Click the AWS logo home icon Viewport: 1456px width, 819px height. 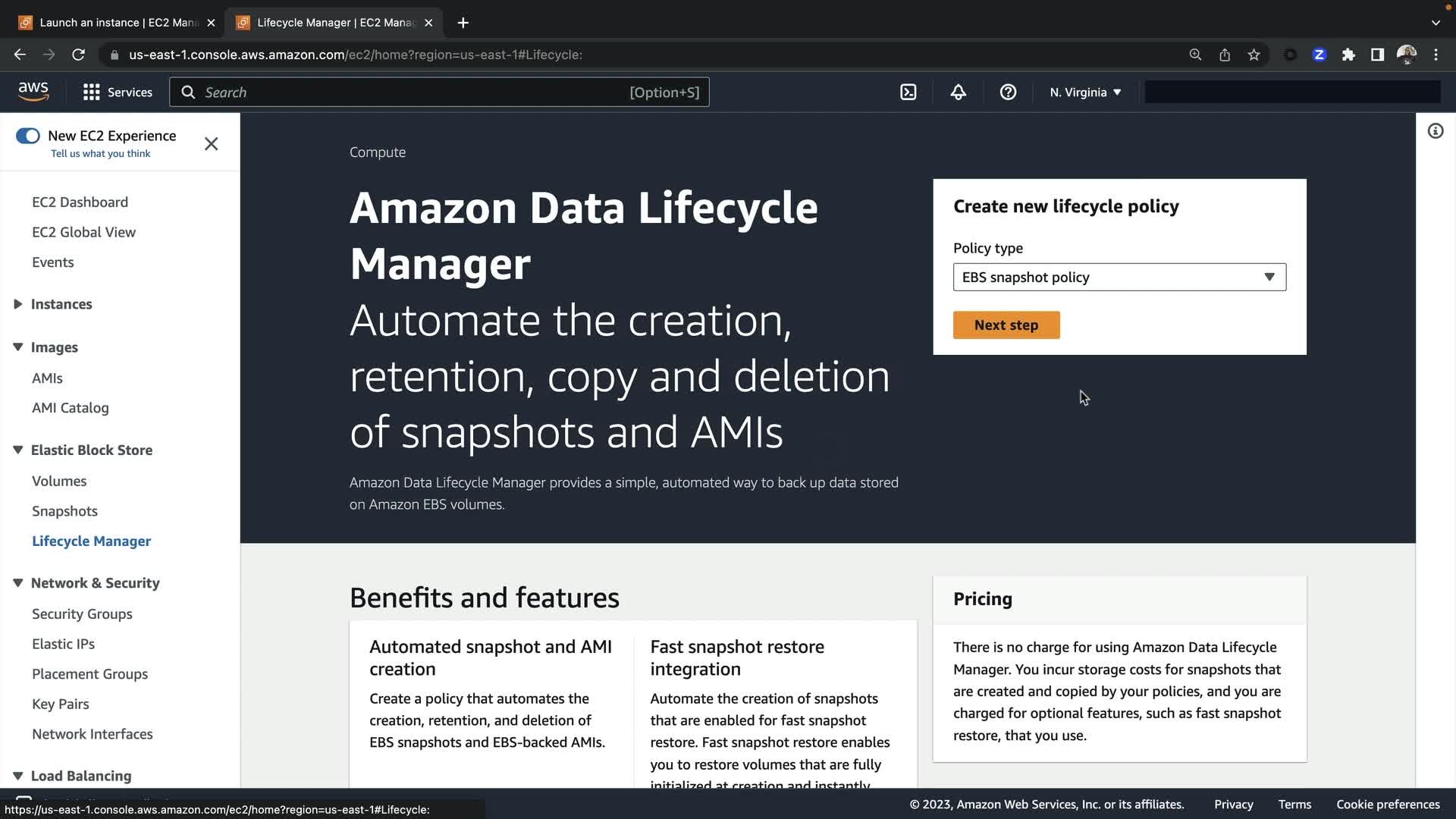33,91
